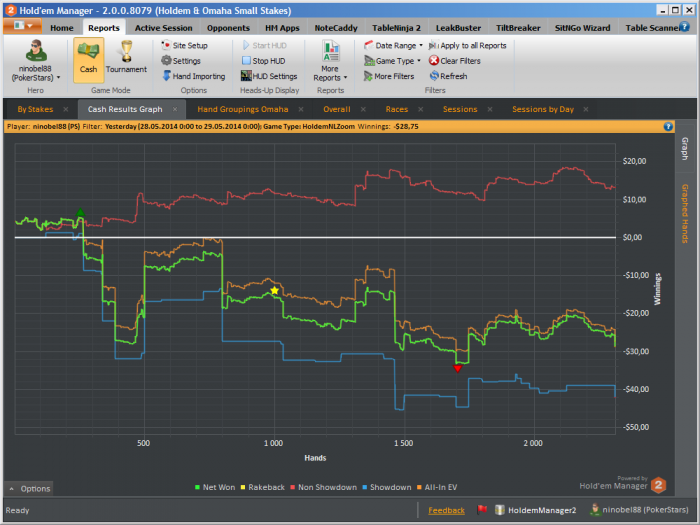Click the red flag status icon
Screen dimensions: 700x525
click(x=482, y=509)
